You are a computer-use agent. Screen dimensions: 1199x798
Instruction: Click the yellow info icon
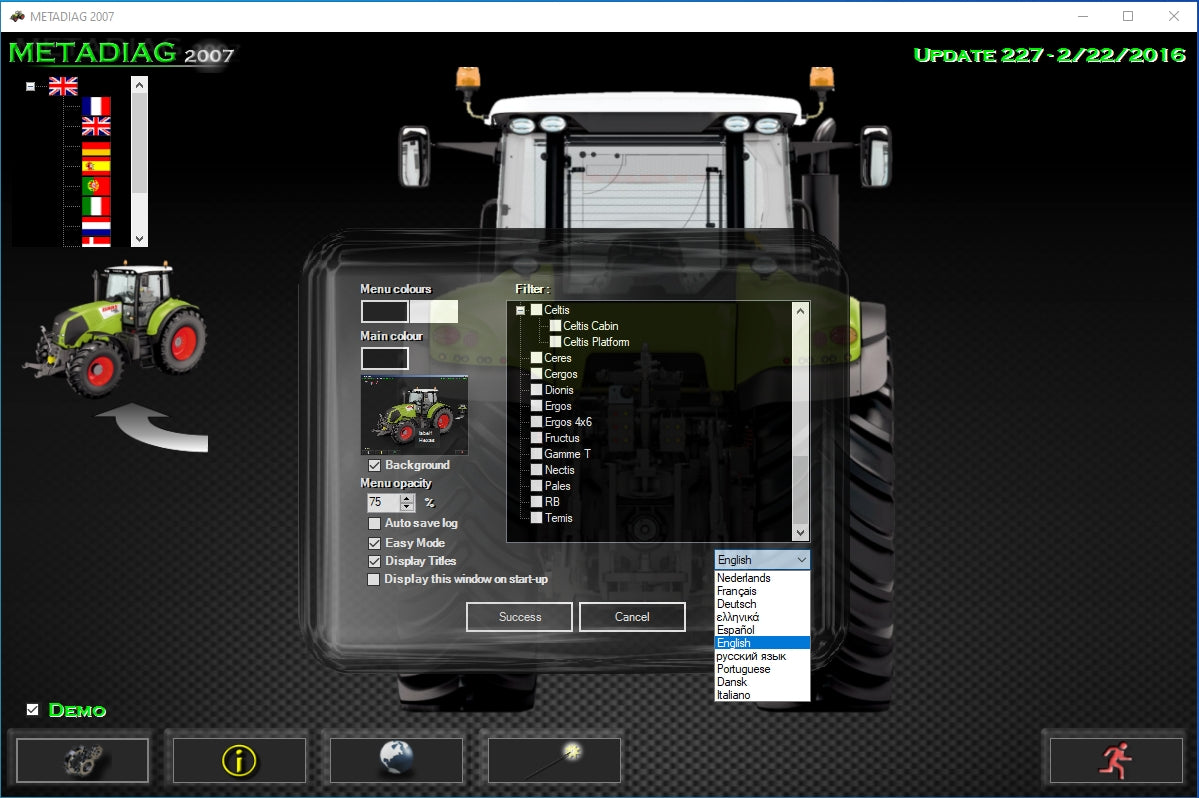[x=238, y=760]
